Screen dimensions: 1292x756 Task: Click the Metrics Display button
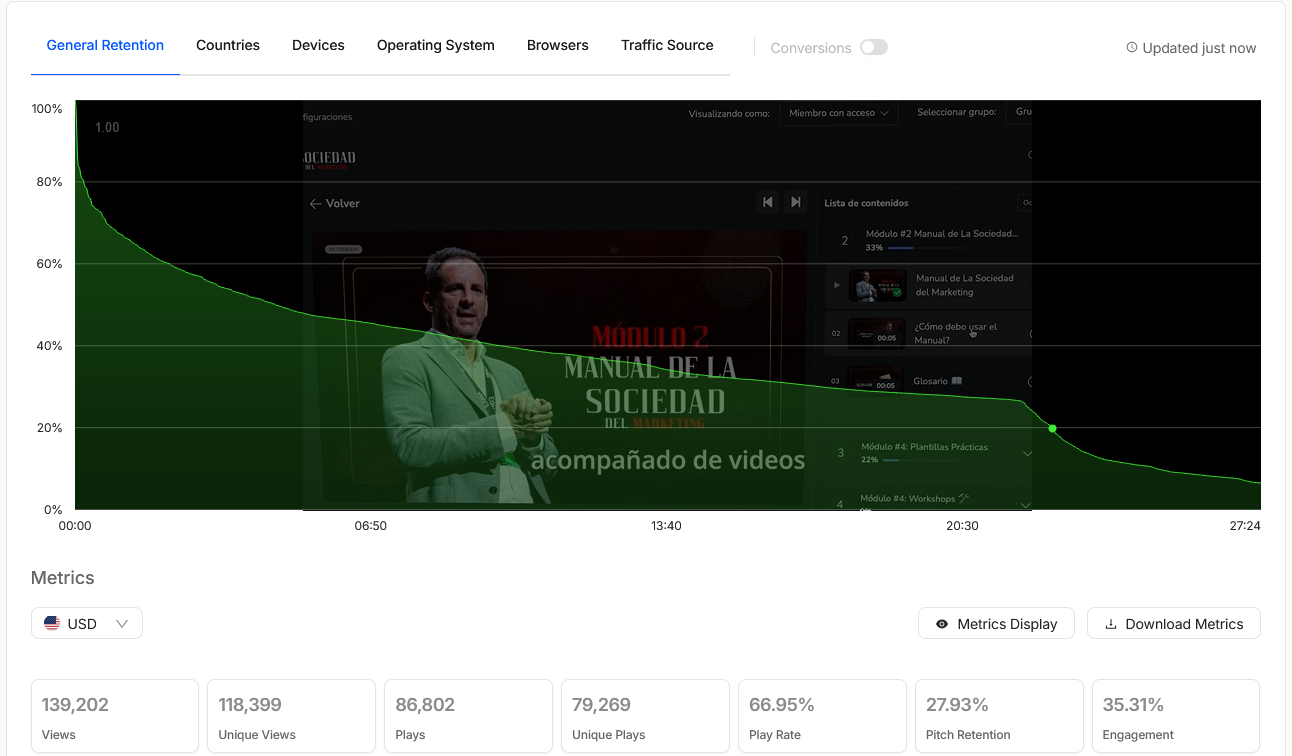pyautogui.click(x=996, y=623)
